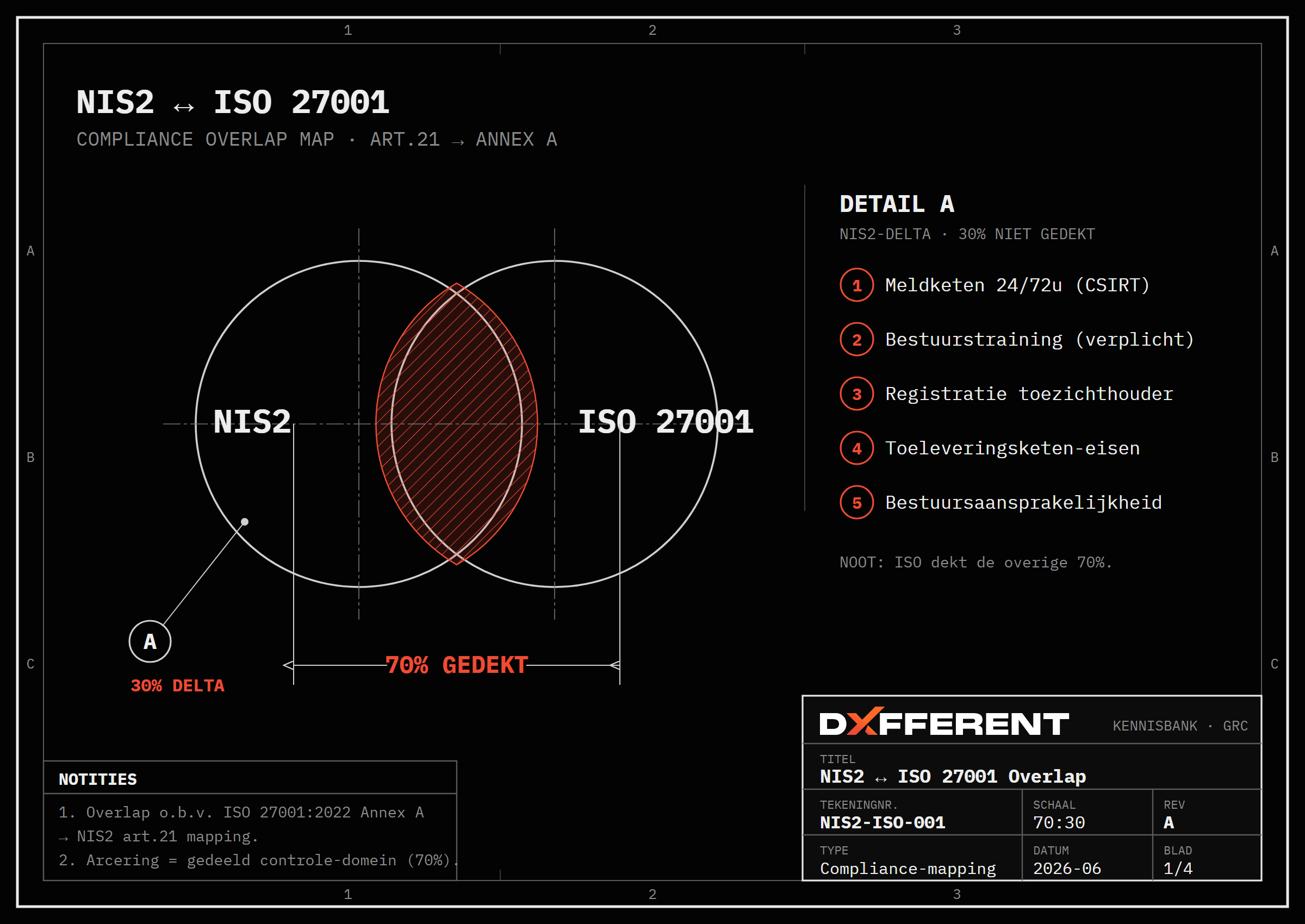Click the numbered circle 4 marker
The width and height of the screenshot is (1305, 924).
point(856,448)
